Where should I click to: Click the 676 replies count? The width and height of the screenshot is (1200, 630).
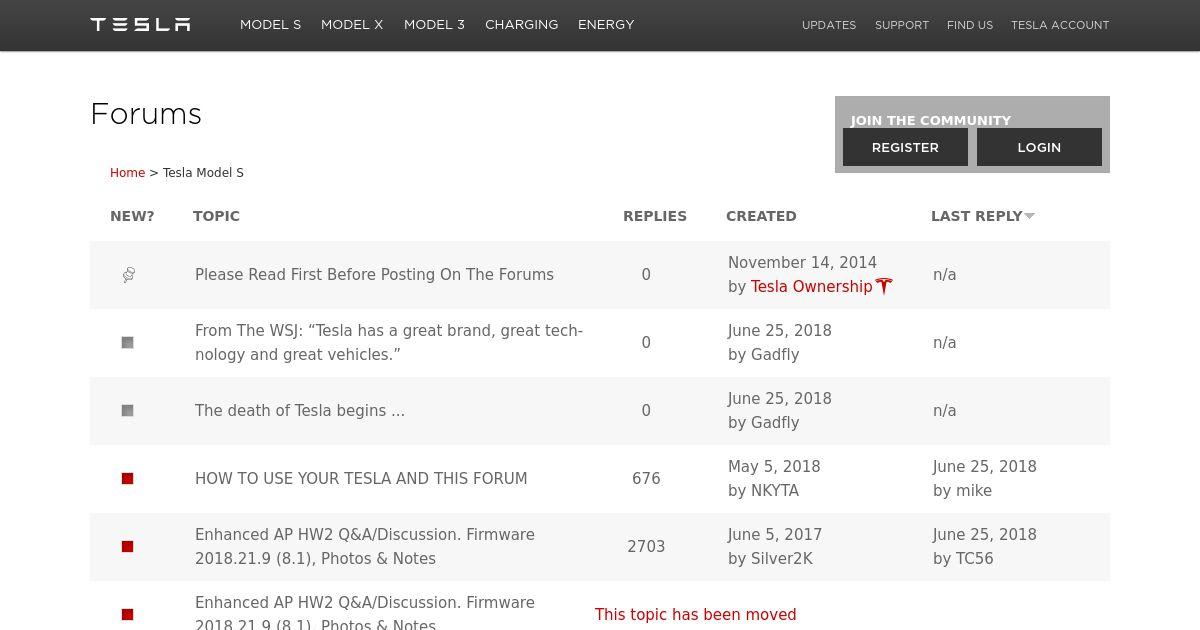click(x=646, y=479)
